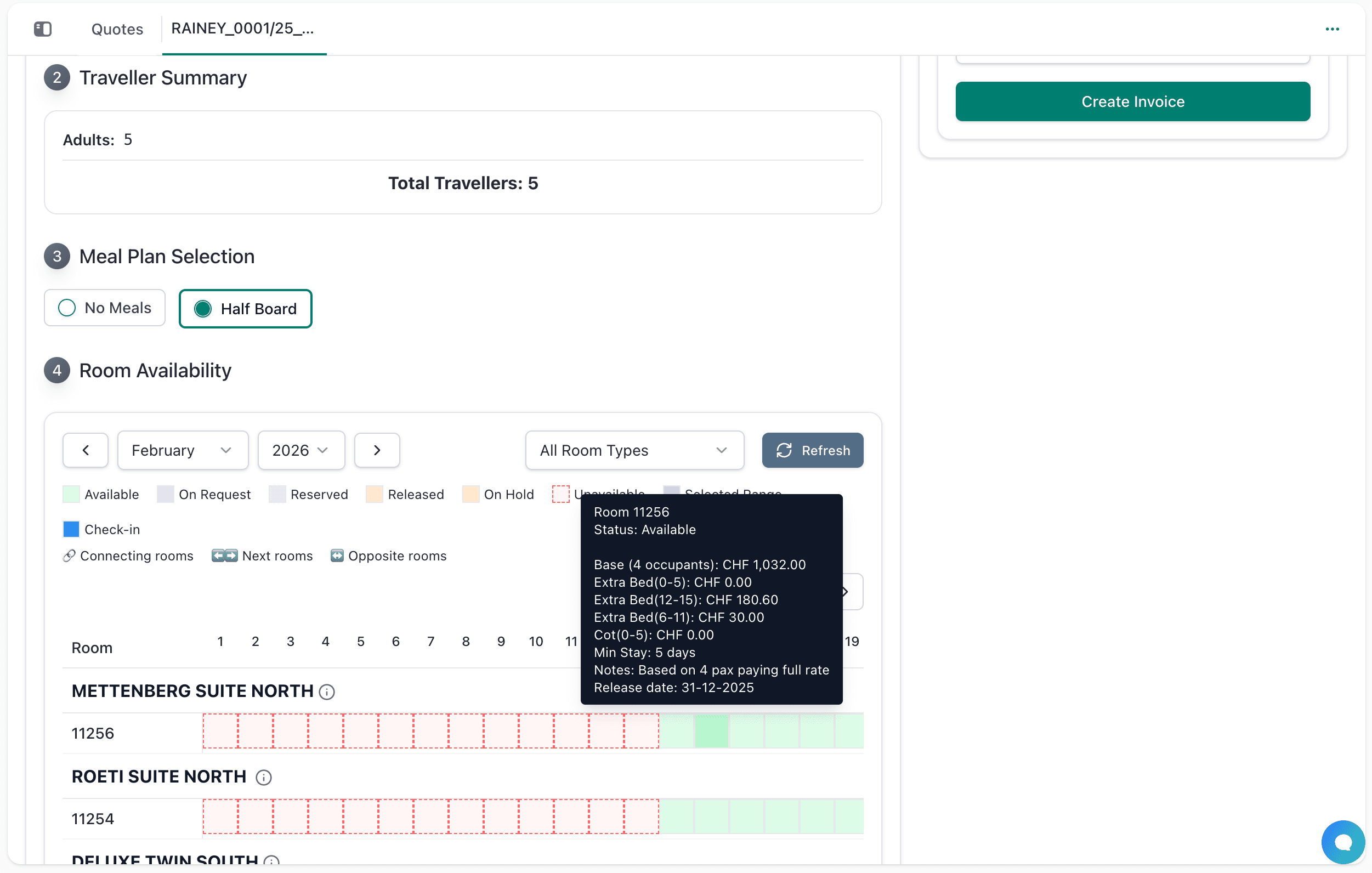The height and width of the screenshot is (873, 1372).
Task: Click the Connecting rooms link icon
Action: click(x=69, y=555)
